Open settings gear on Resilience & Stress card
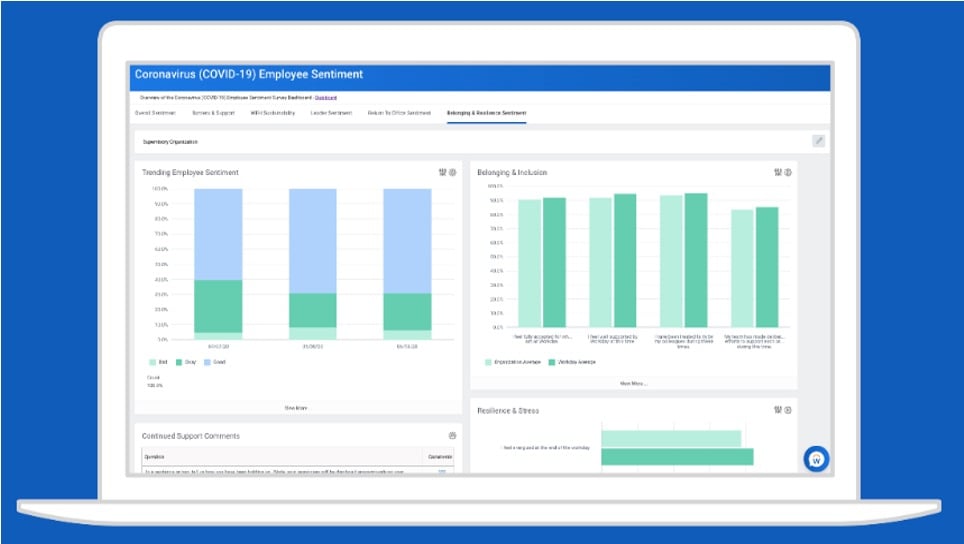The image size is (964, 544). click(x=788, y=410)
